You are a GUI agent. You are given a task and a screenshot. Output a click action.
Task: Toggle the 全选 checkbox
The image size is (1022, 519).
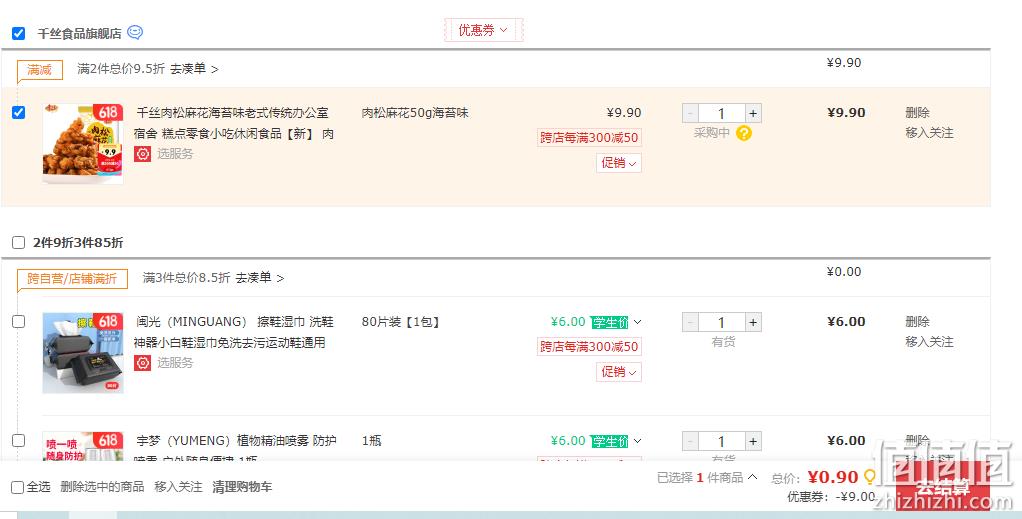[x=18, y=488]
